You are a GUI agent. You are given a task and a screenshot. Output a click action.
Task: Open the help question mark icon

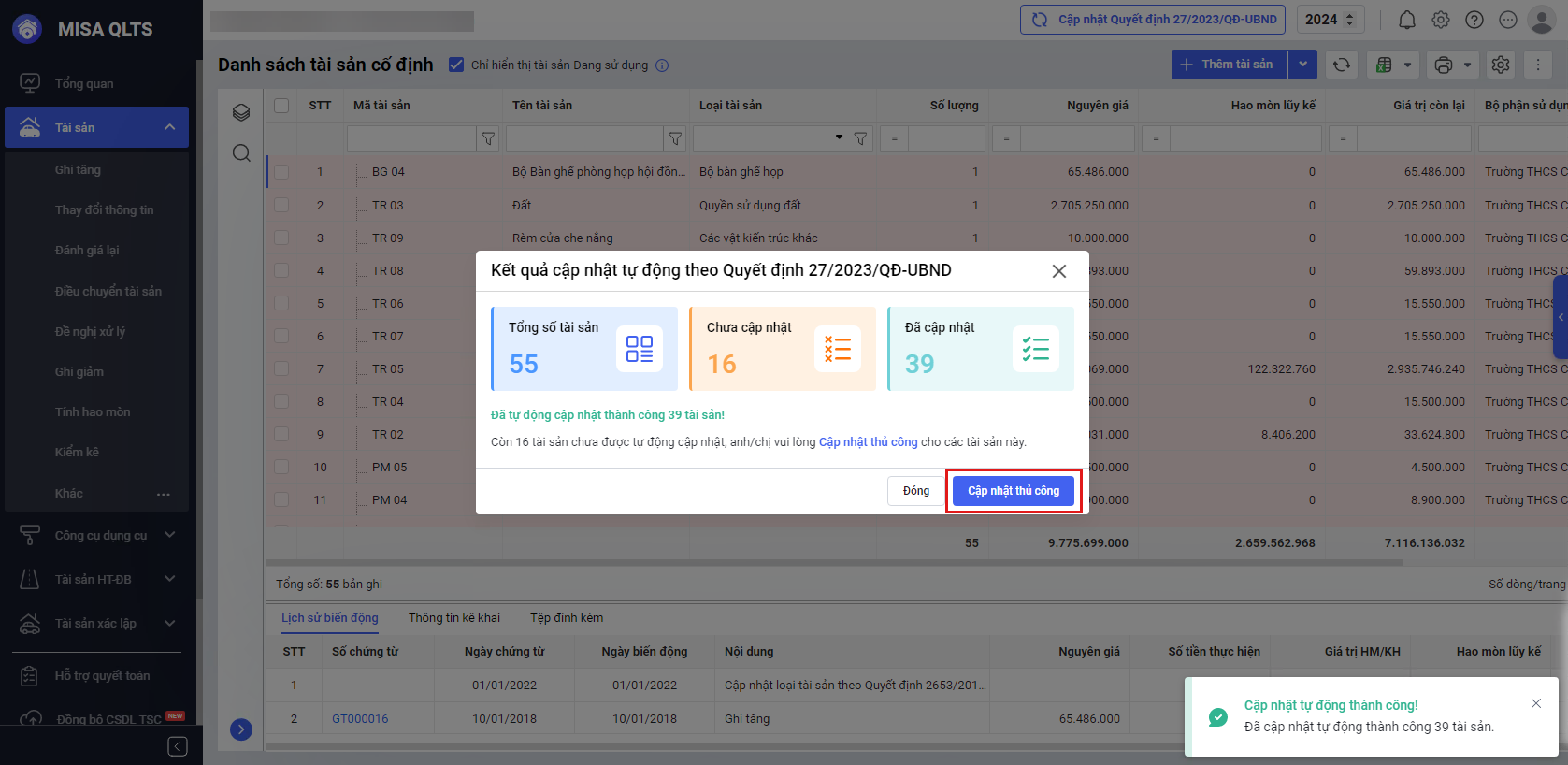(x=1474, y=20)
